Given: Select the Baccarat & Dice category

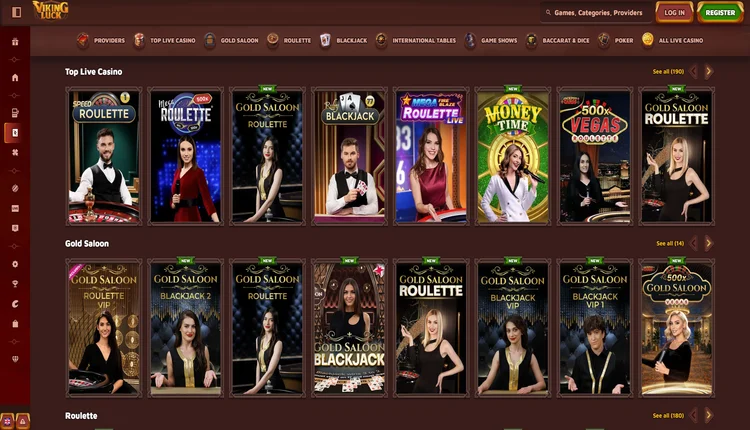Looking at the screenshot, I should point(557,41).
